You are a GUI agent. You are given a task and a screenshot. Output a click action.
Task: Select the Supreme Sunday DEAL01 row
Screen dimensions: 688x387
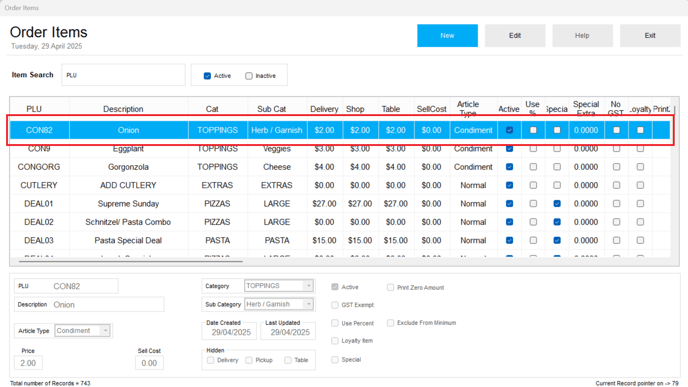tap(340, 204)
